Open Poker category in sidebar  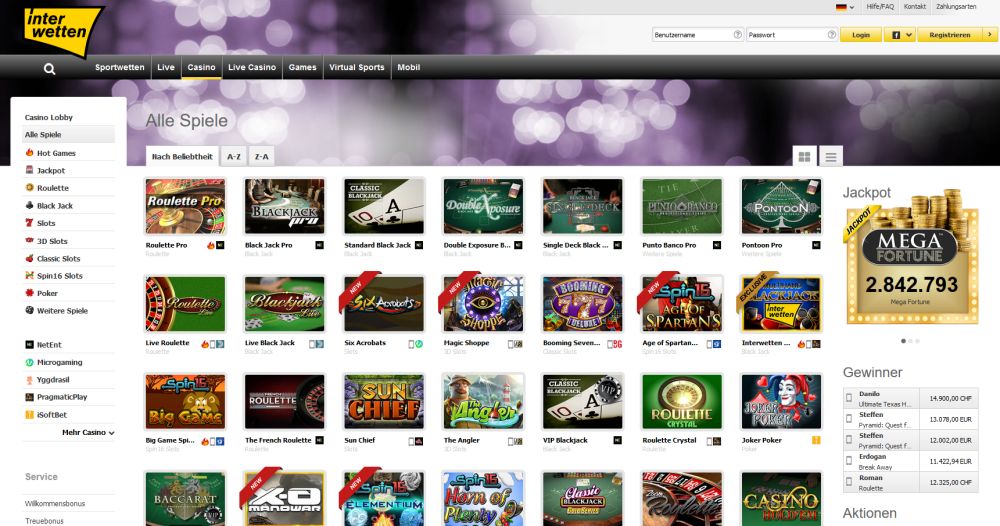(47, 293)
